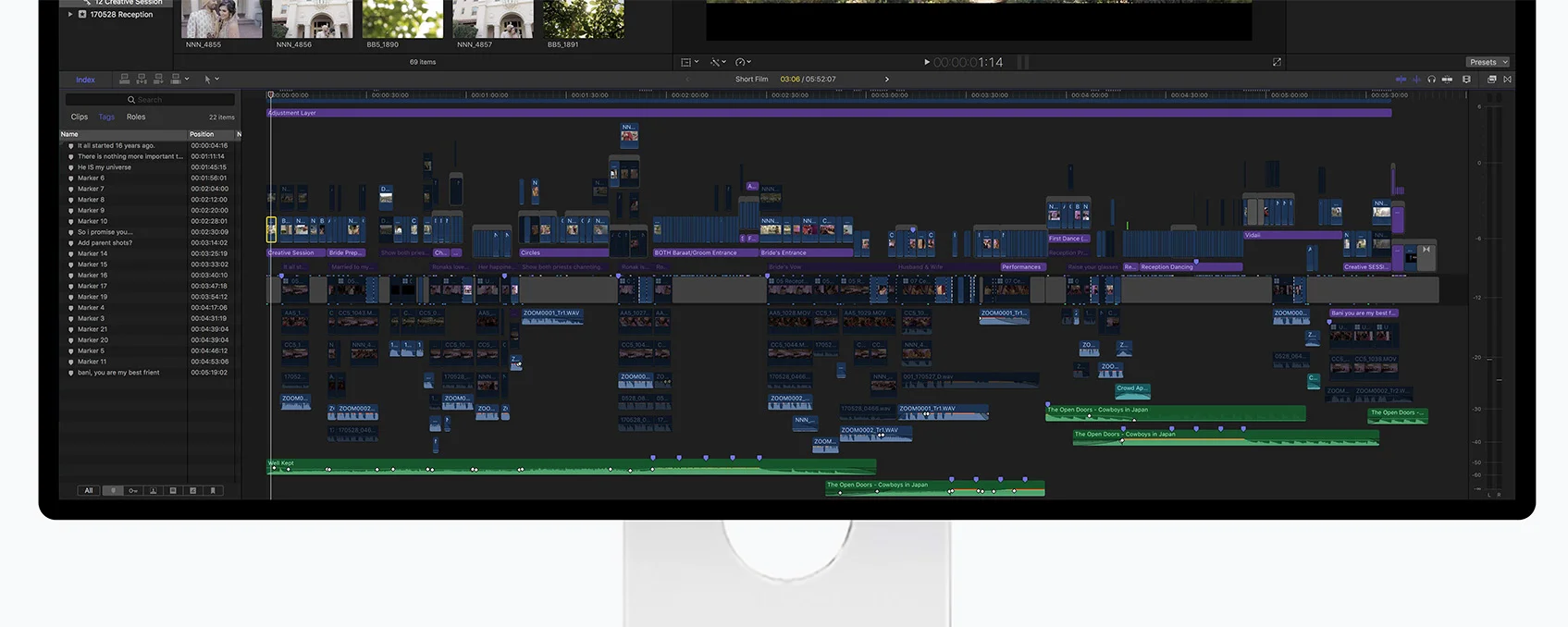Click the BB5_1891 browser thumbnail
The height and width of the screenshot is (627, 1568).
coord(584,18)
